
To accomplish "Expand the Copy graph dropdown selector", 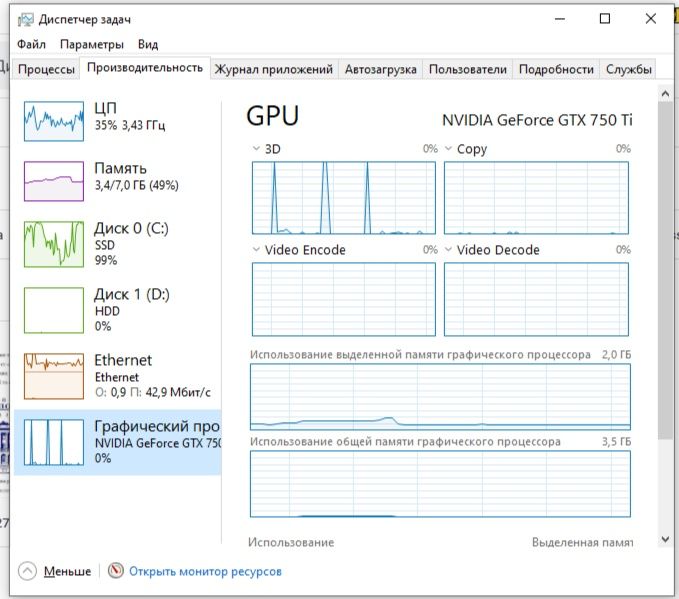I will 449,149.
